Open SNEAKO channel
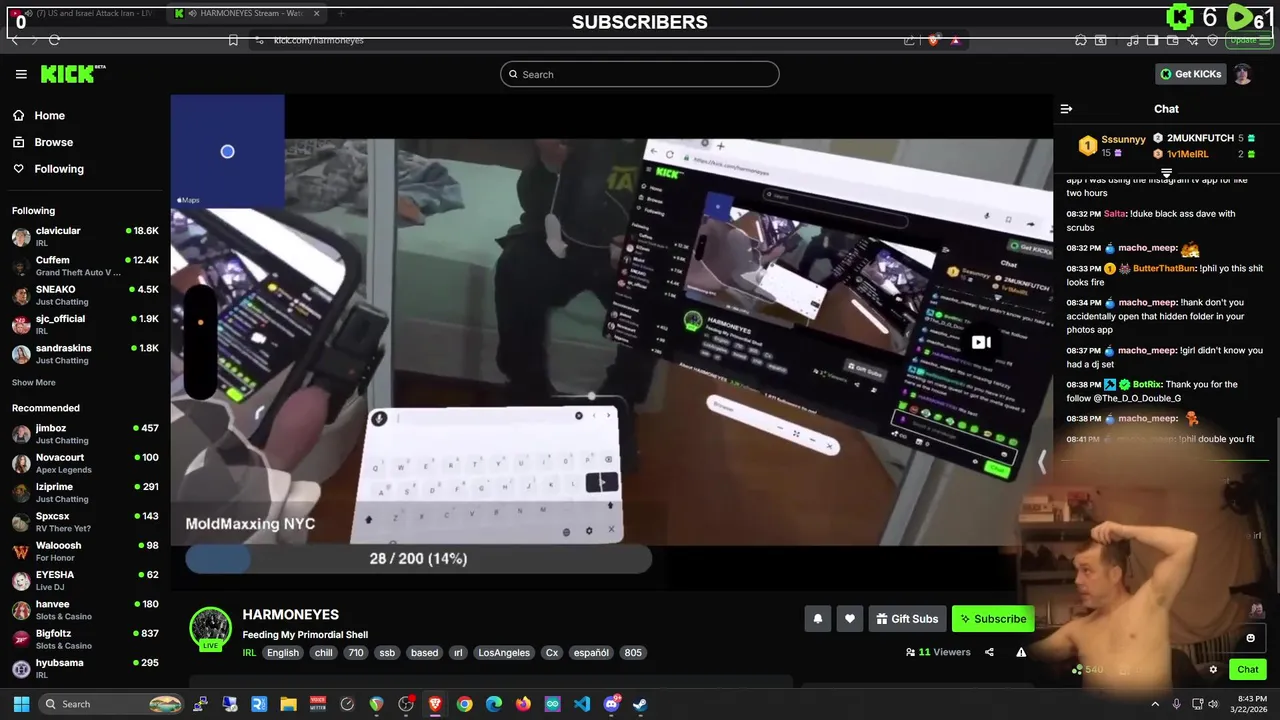Screen dimensions: 1280x720 click(85, 295)
